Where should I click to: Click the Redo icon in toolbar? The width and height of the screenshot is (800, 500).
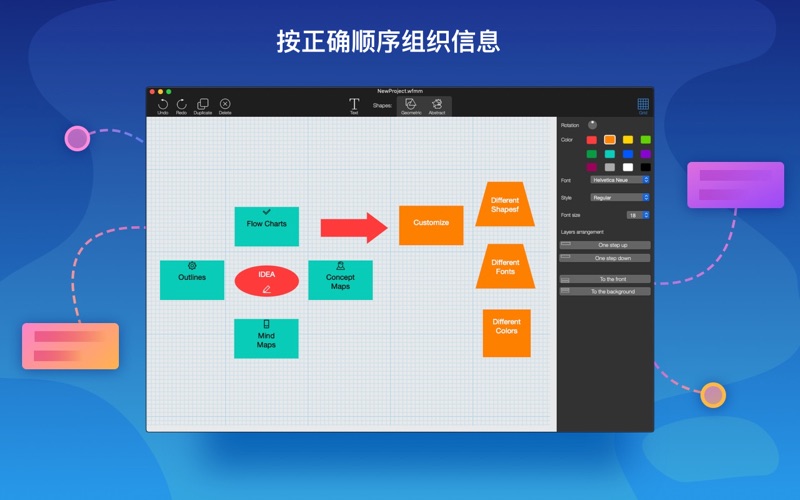tap(182, 105)
